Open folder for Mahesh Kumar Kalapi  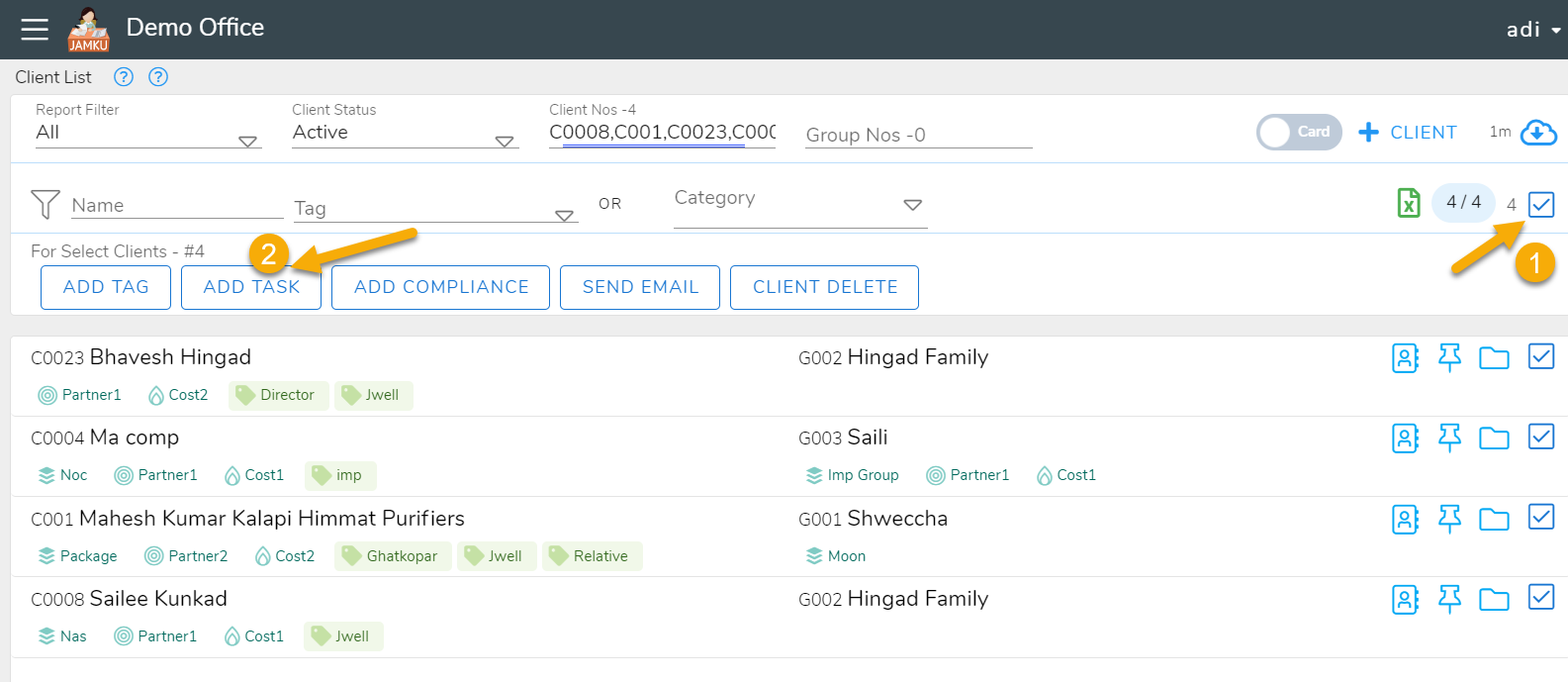coord(1494,519)
